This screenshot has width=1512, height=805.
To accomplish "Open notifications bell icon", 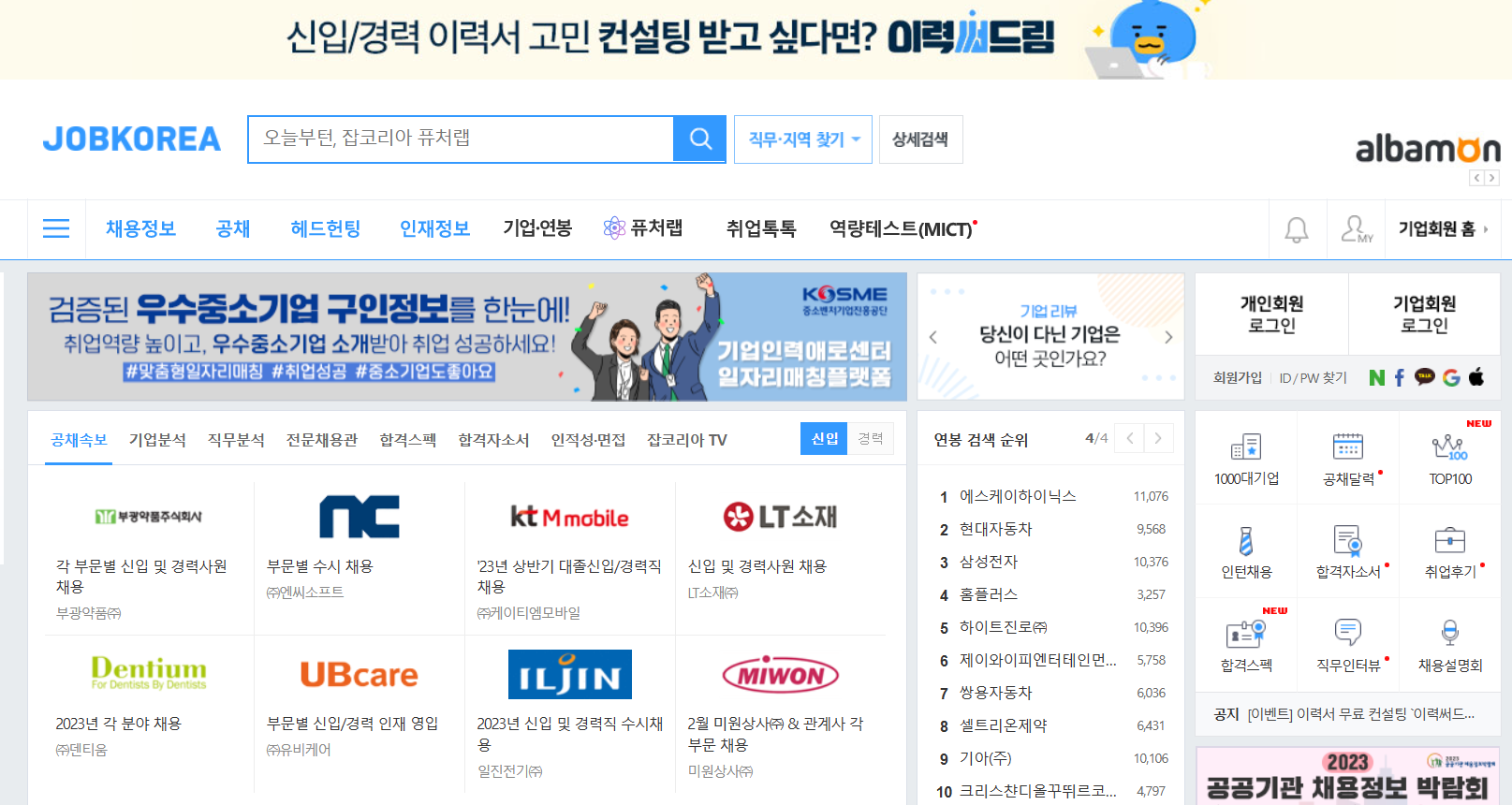I will (x=1297, y=229).
